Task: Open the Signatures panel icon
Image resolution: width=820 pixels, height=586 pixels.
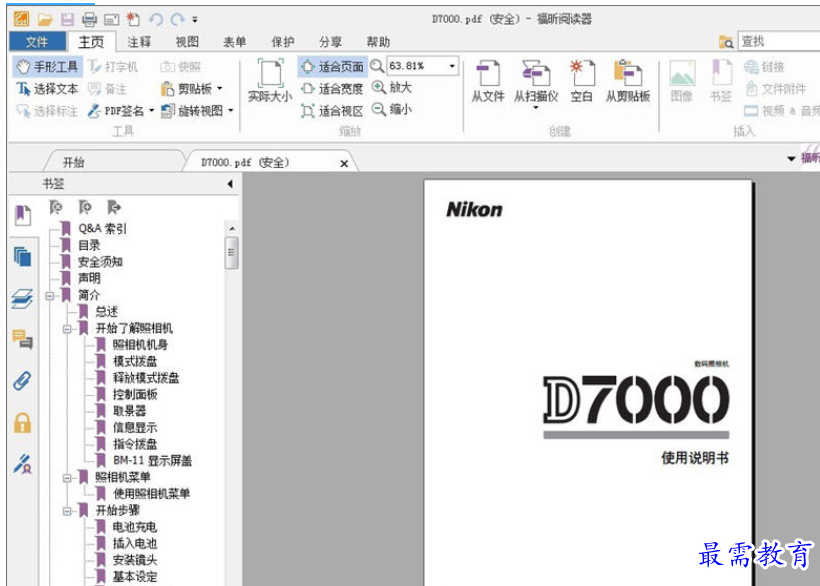Action: [x=22, y=464]
